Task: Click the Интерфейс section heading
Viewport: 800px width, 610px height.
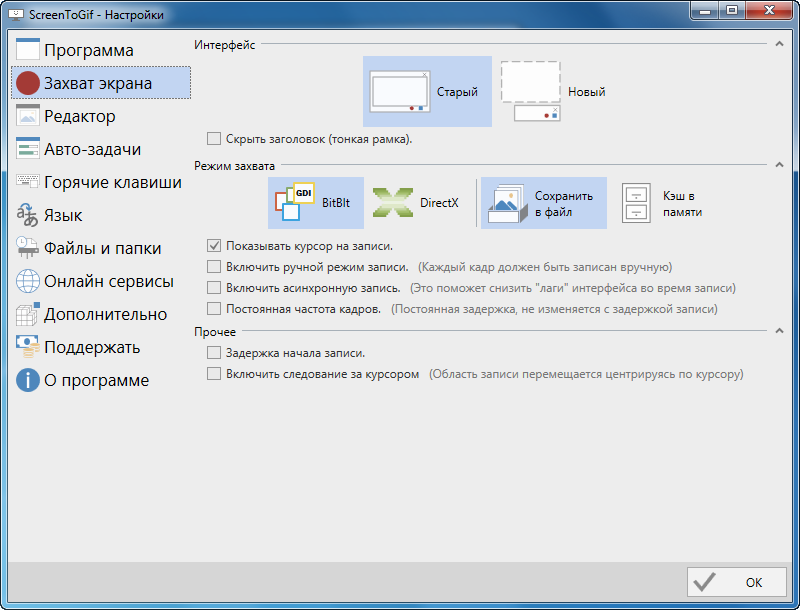Action: 224,45
